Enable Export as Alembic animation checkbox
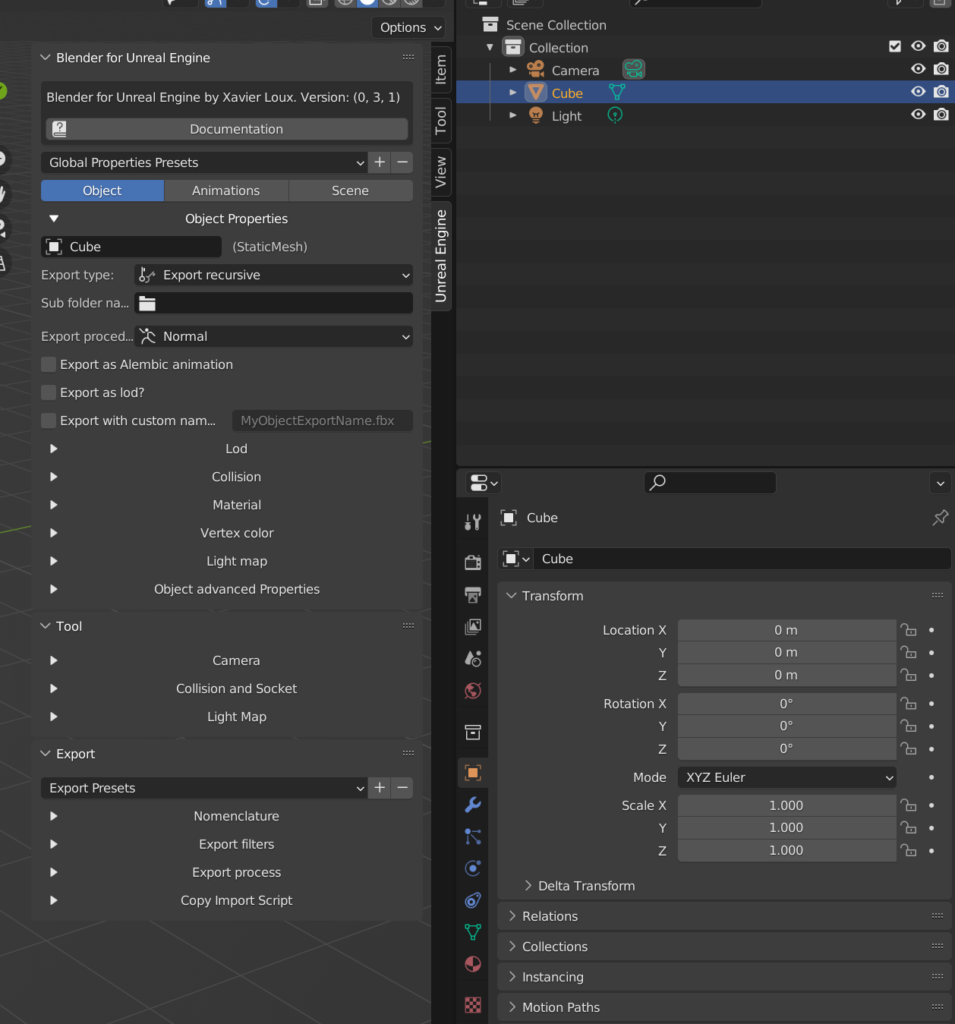 click(48, 364)
